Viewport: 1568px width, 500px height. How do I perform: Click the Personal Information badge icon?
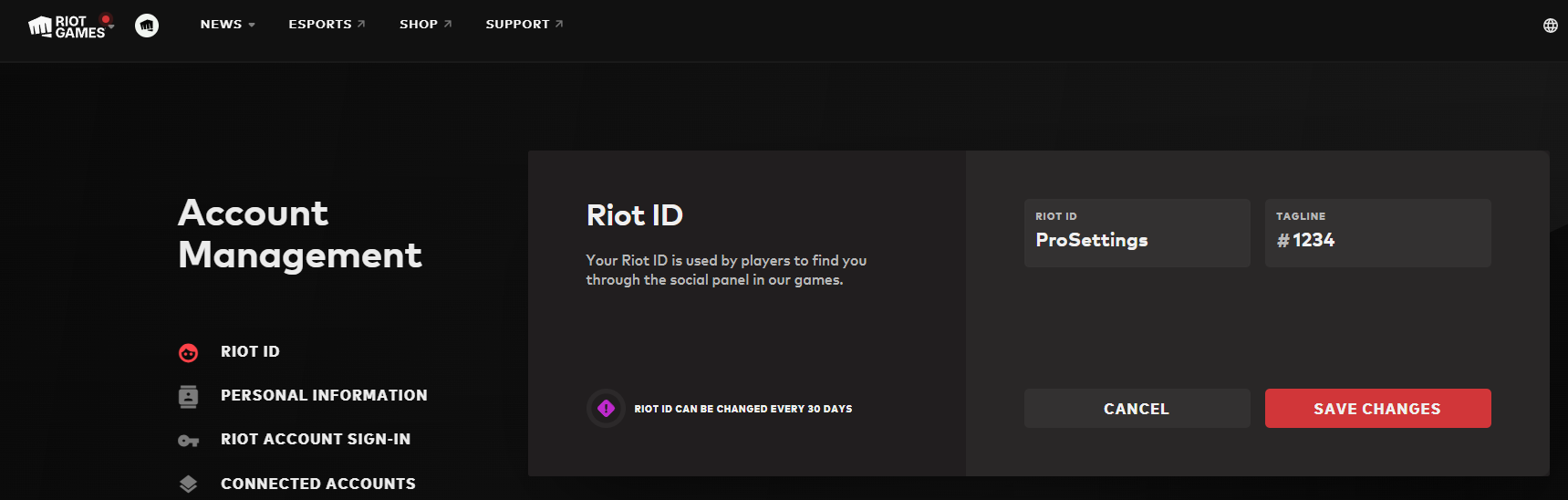(x=189, y=396)
